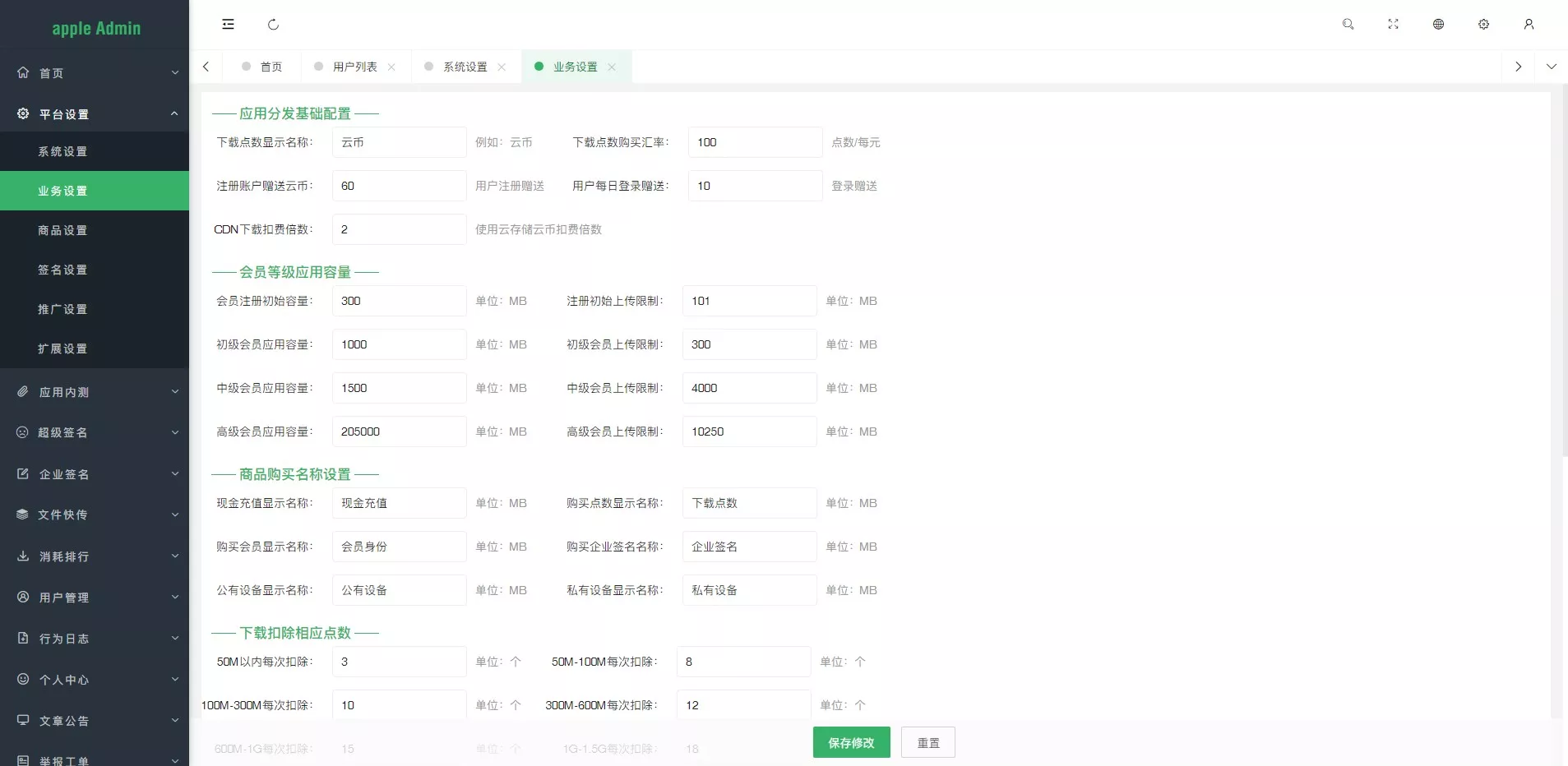The image size is (1568, 766).
Task: Click the home icon next to 首页 in sidebar
Action: (23, 72)
